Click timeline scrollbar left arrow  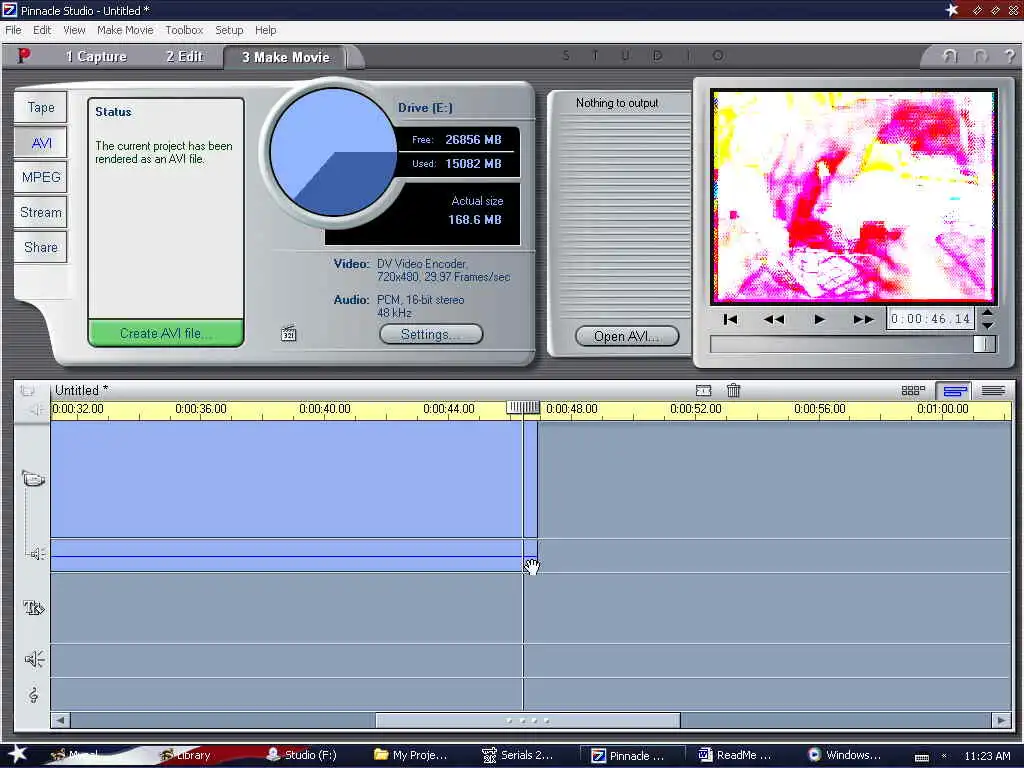[x=60, y=720]
